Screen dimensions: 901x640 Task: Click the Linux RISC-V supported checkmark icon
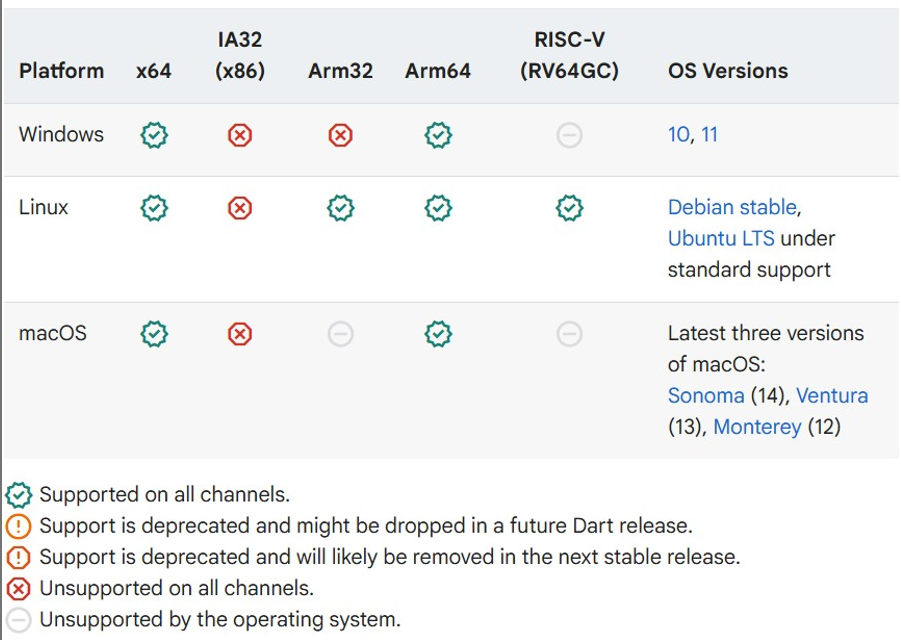(569, 208)
